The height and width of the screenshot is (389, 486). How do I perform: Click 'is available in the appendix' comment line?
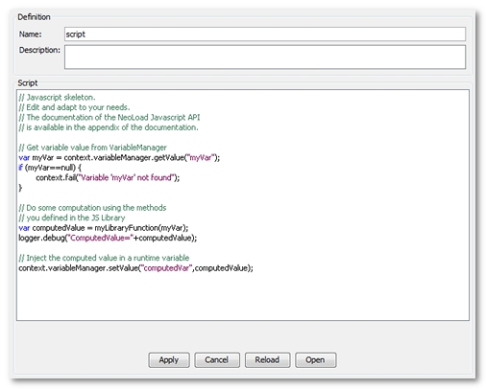click(x=108, y=127)
